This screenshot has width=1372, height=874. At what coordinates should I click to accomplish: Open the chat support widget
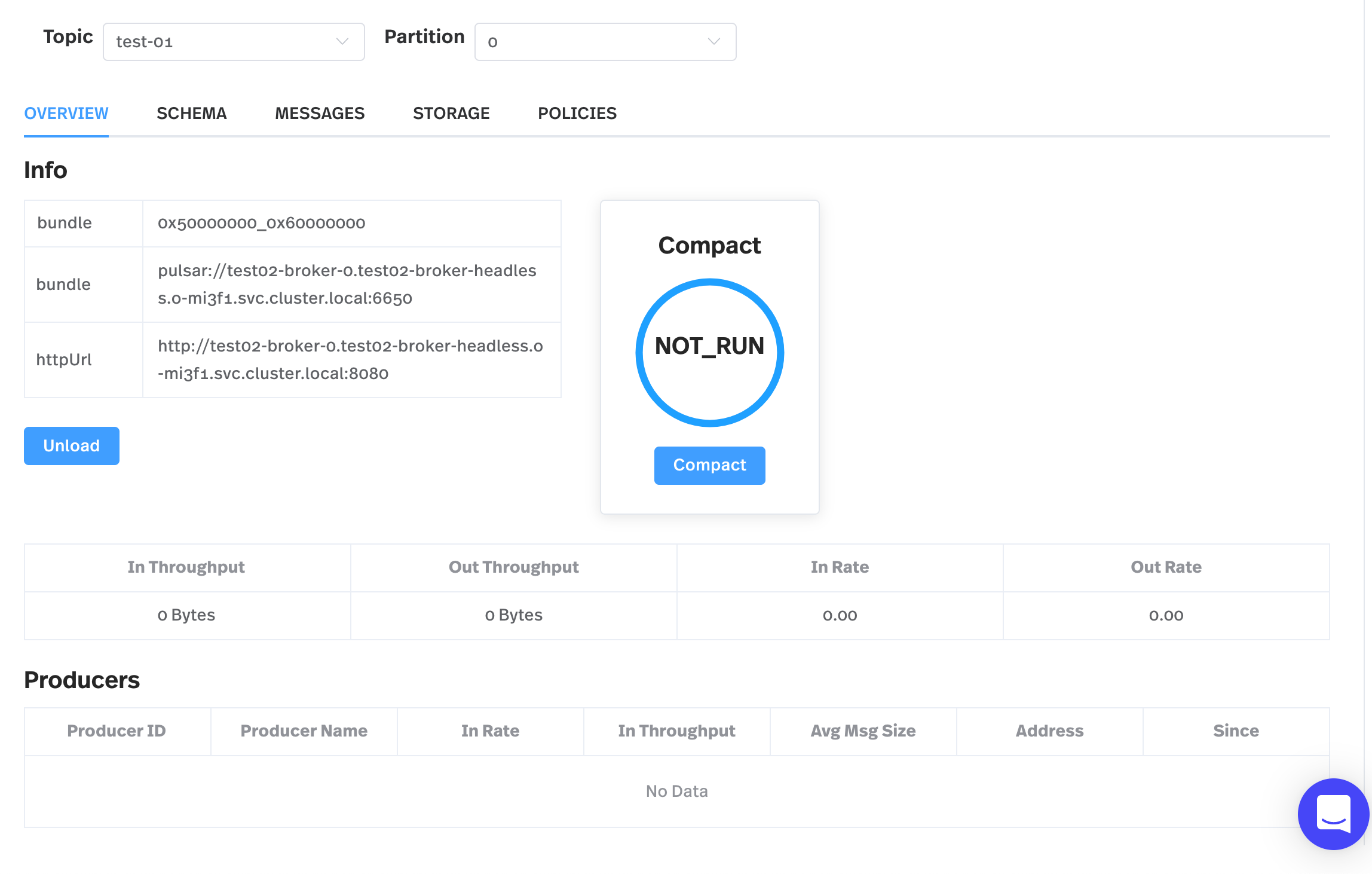(1333, 814)
